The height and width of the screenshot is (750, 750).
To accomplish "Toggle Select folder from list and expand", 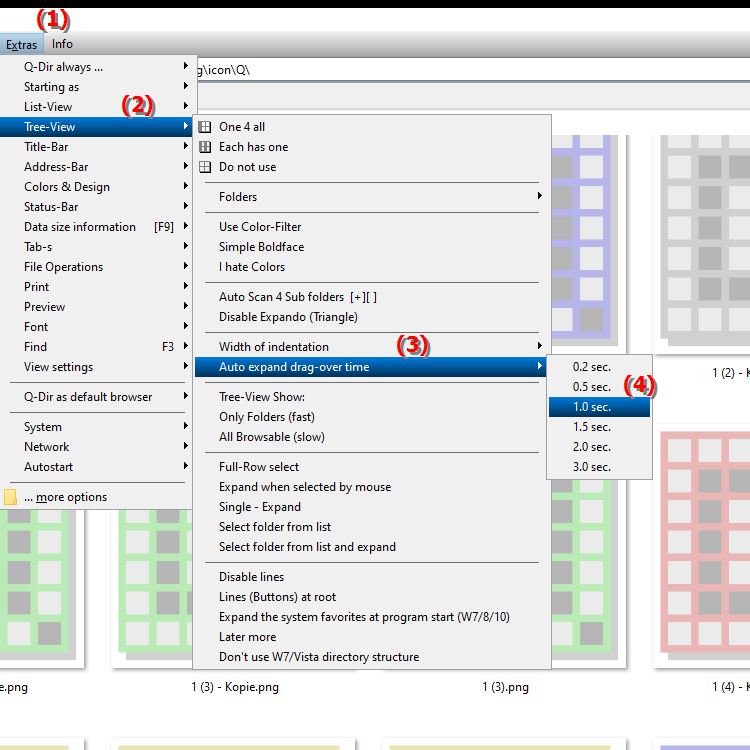I will (372, 547).
